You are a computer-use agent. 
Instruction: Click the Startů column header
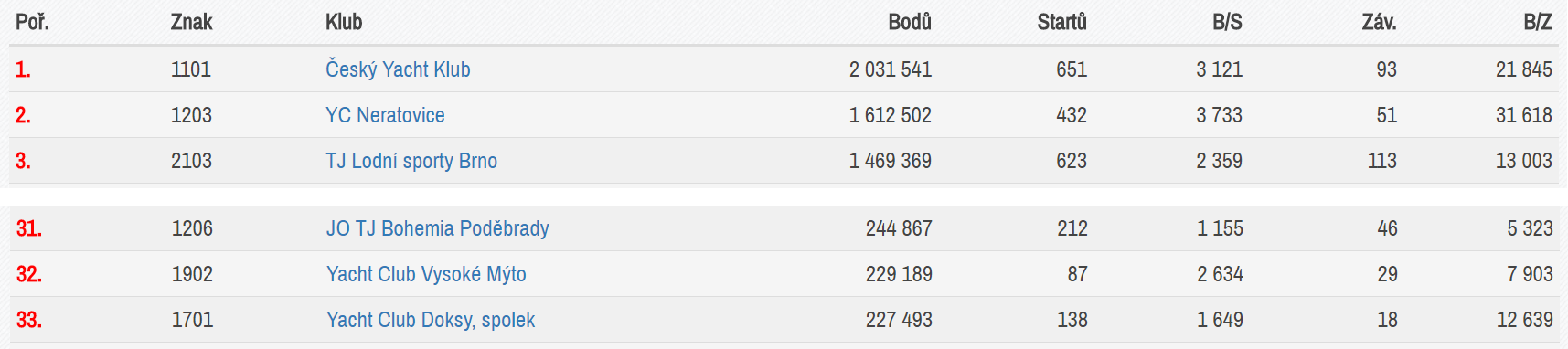tap(1061, 22)
